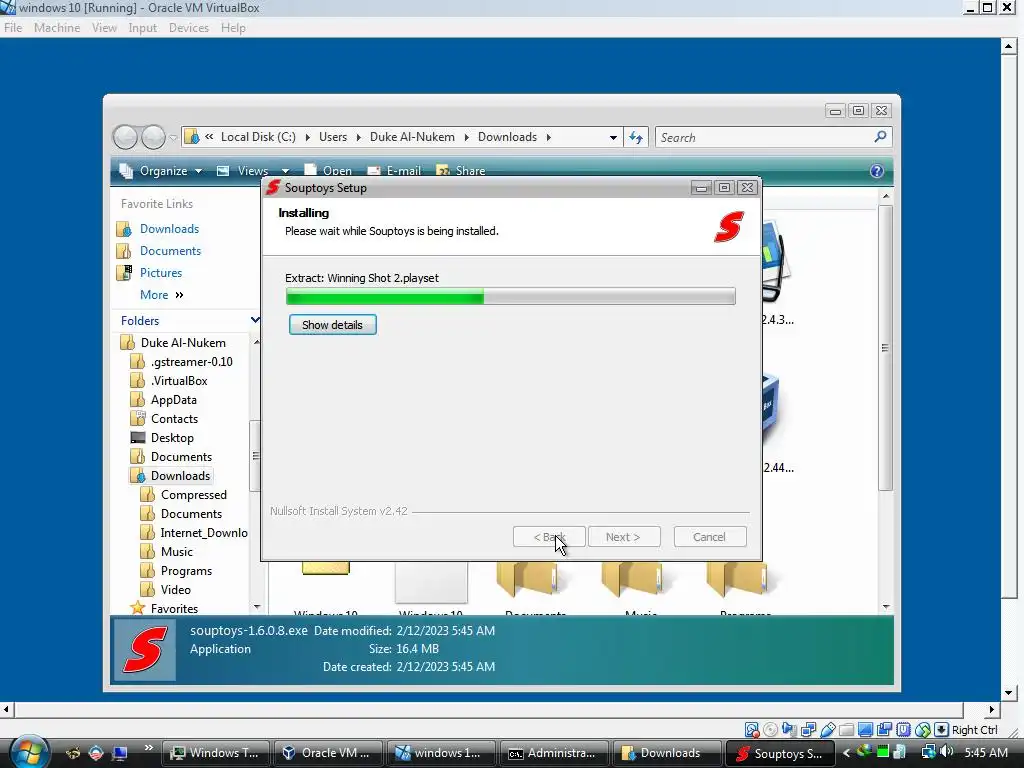Click the VirtualBox network adapters icon
This screenshot has height=768, width=1024.
coord(808,729)
